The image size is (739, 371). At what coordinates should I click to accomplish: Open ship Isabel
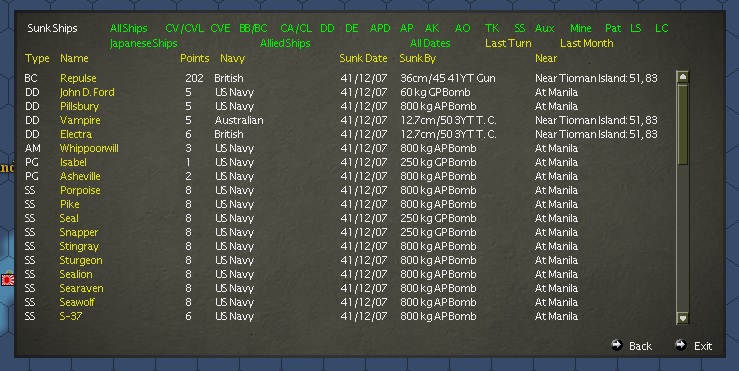pos(73,162)
